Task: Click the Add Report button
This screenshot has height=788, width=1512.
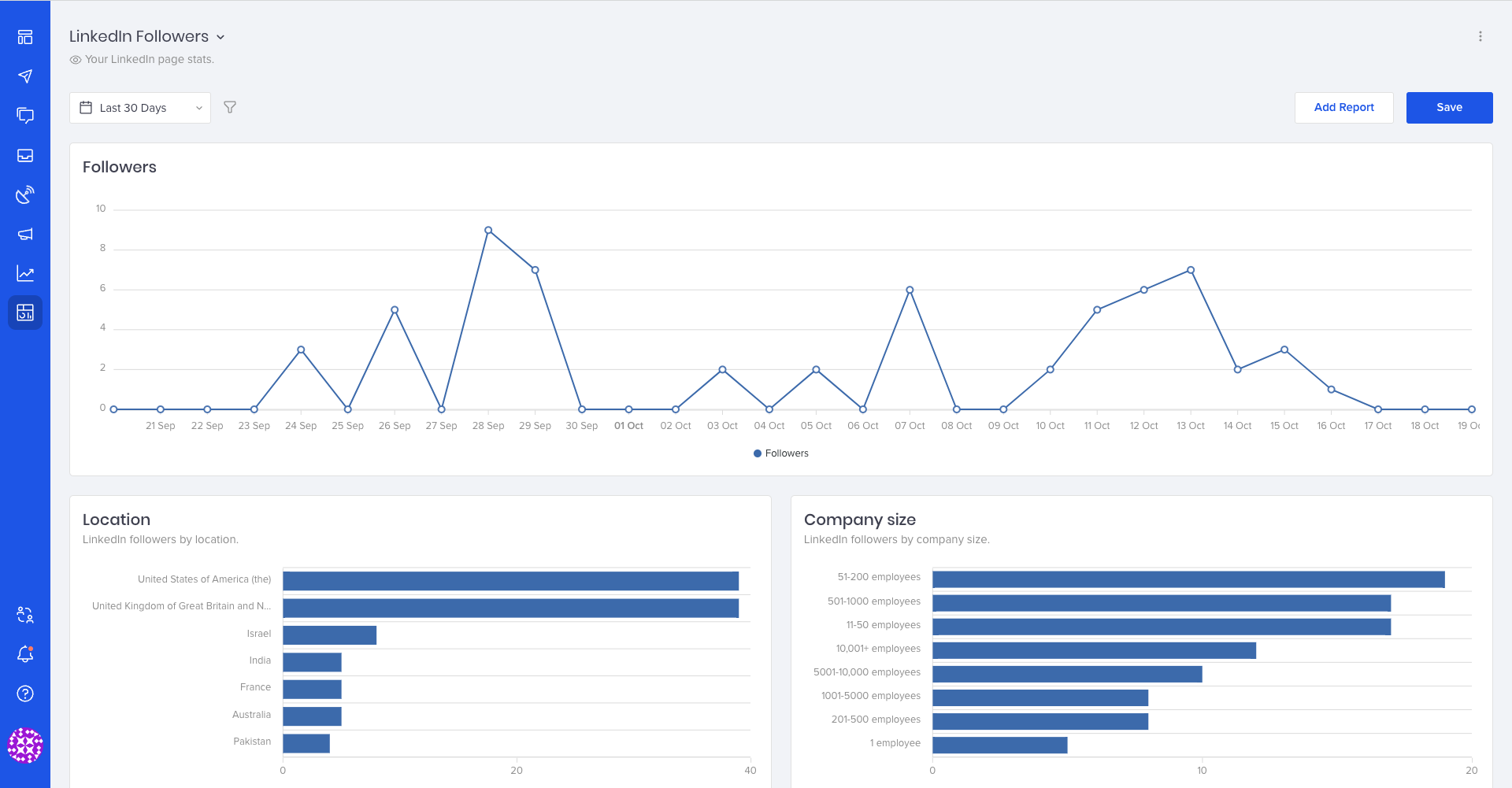Action: pyautogui.click(x=1343, y=107)
